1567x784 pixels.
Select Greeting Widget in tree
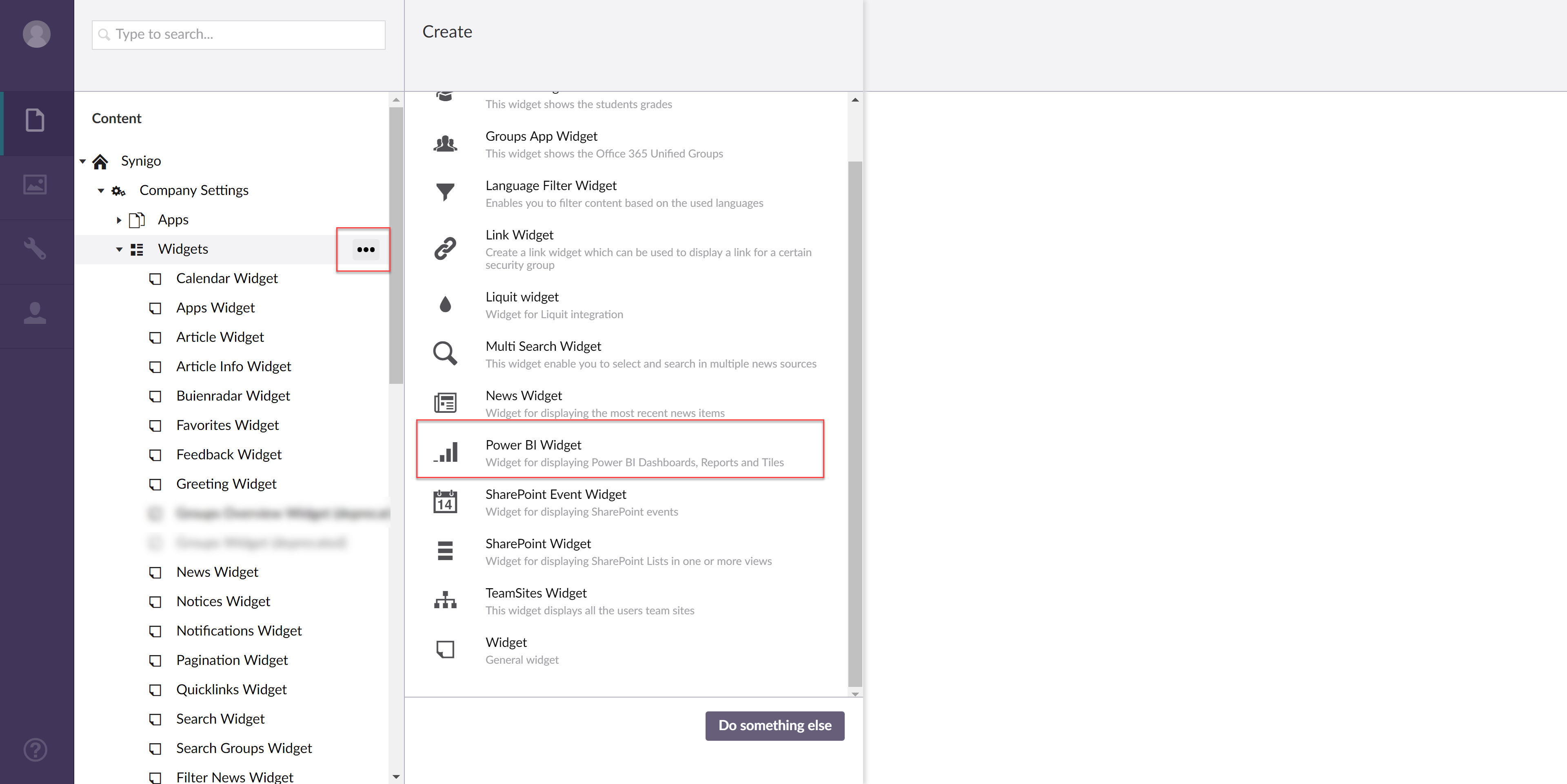pyautogui.click(x=226, y=484)
